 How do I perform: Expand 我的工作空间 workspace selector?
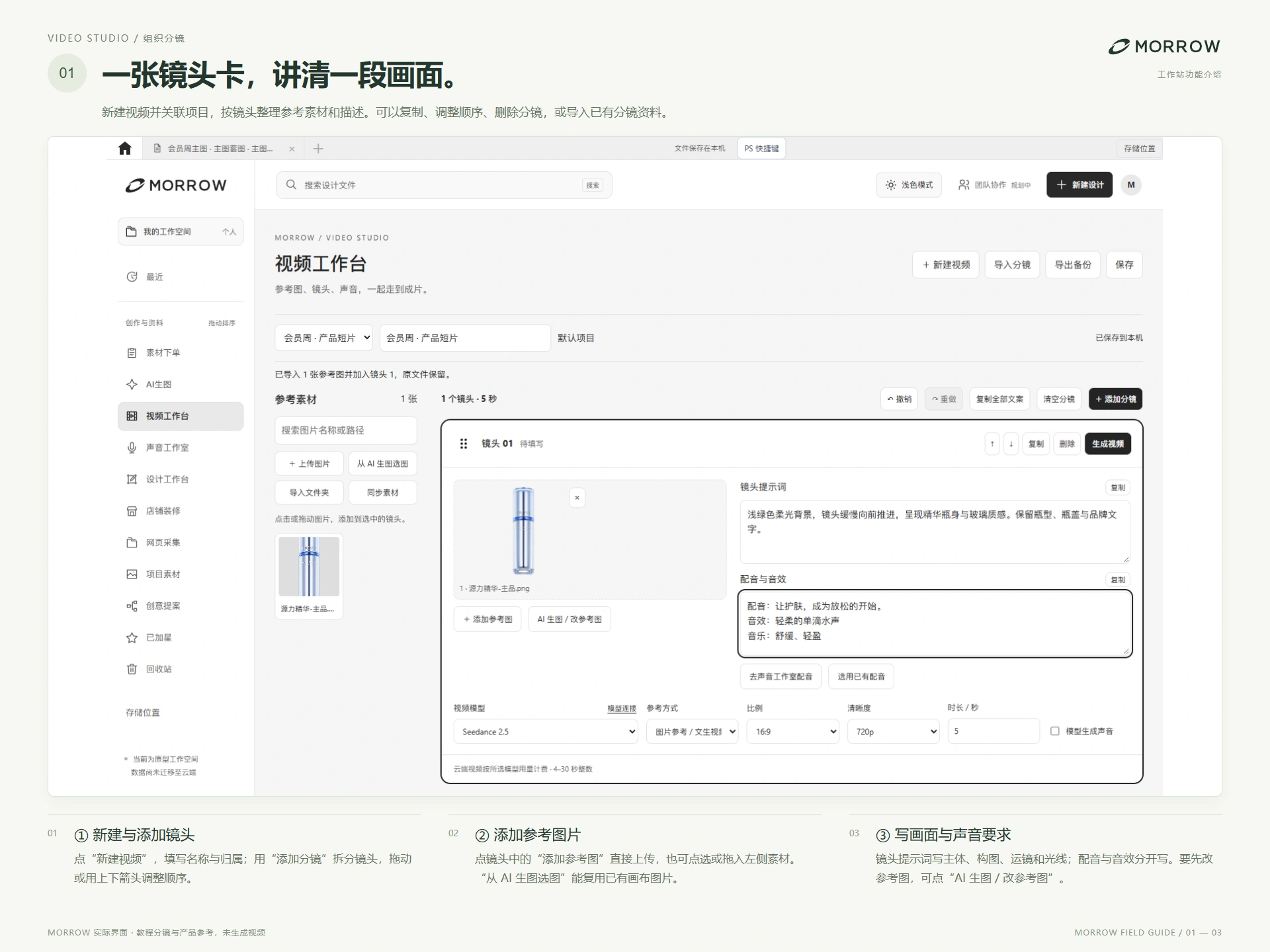(181, 231)
